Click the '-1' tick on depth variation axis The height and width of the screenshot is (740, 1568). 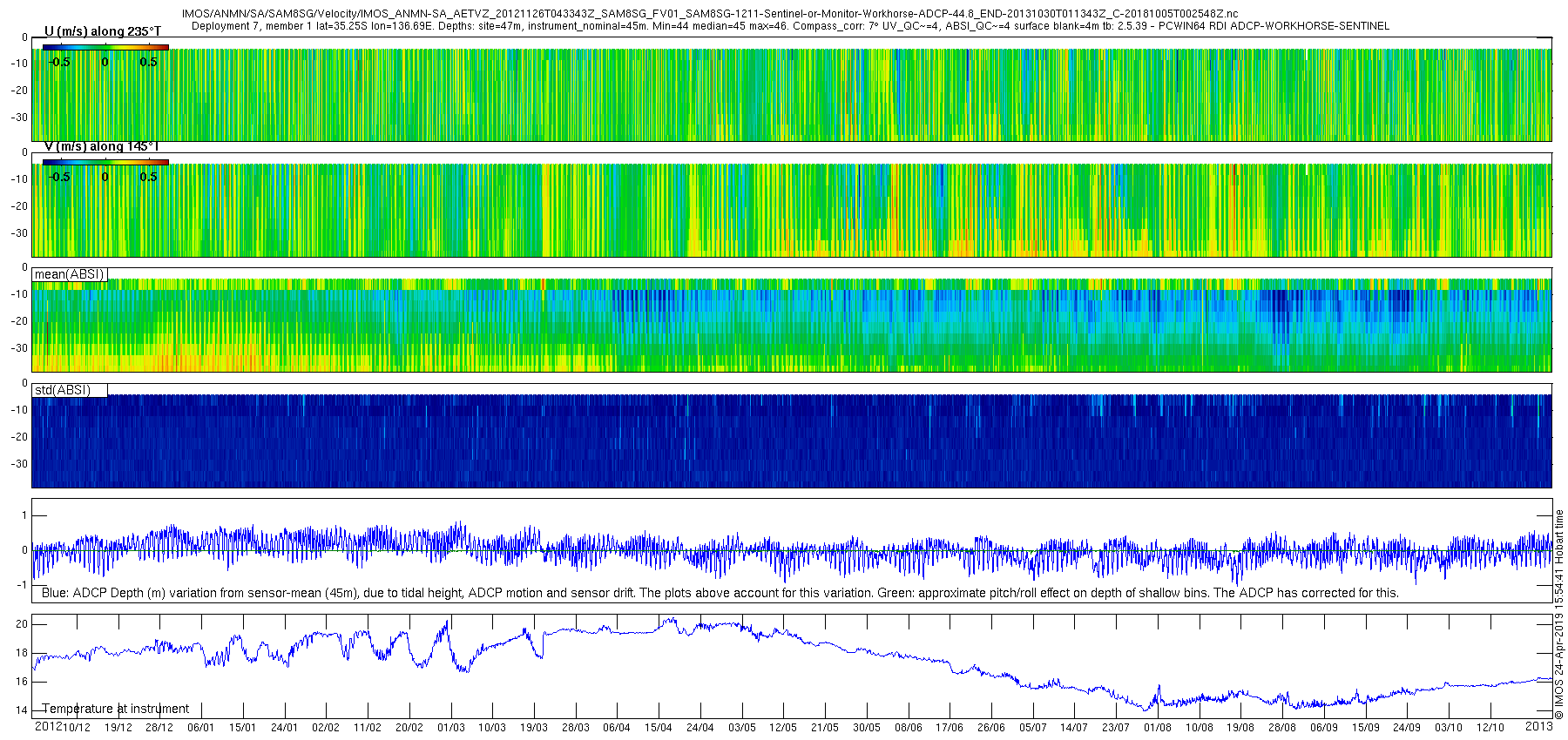(x=23, y=585)
